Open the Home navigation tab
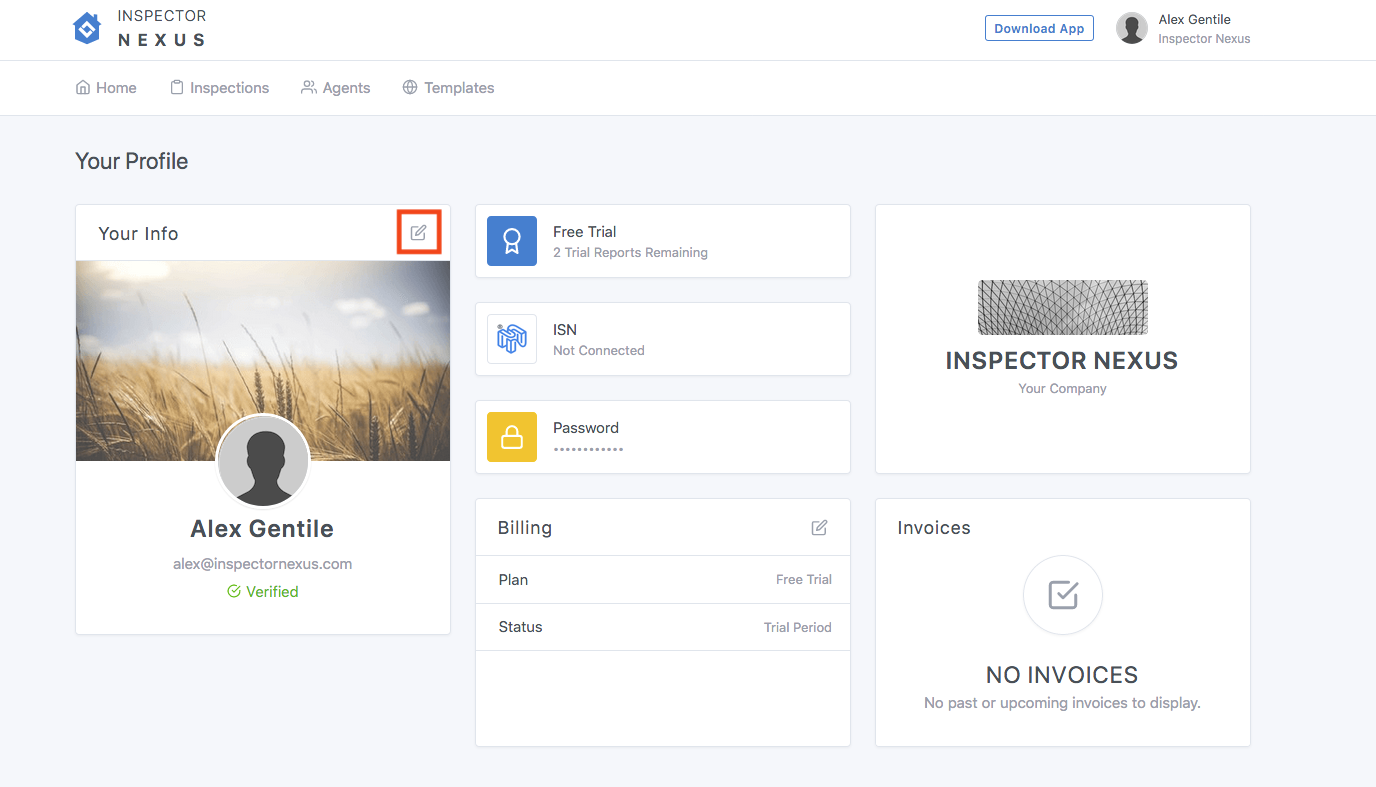 click(106, 88)
